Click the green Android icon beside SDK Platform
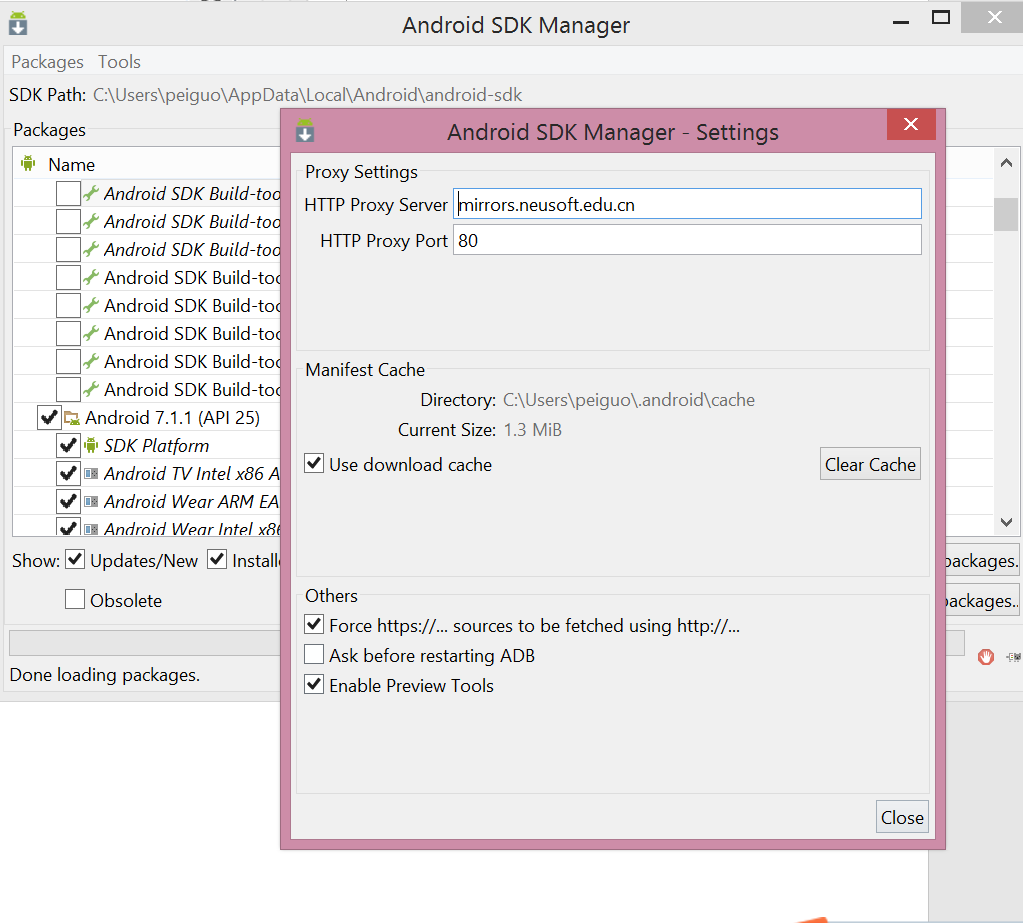The height and width of the screenshot is (923, 1023). click(91, 446)
